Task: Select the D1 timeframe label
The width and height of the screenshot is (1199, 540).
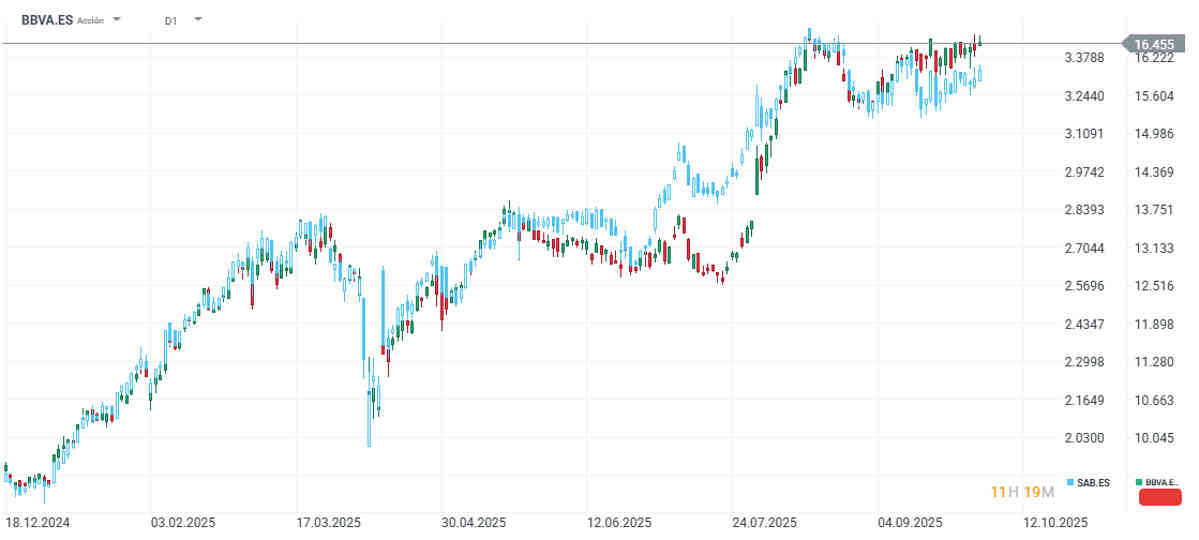Action: click(171, 20)
